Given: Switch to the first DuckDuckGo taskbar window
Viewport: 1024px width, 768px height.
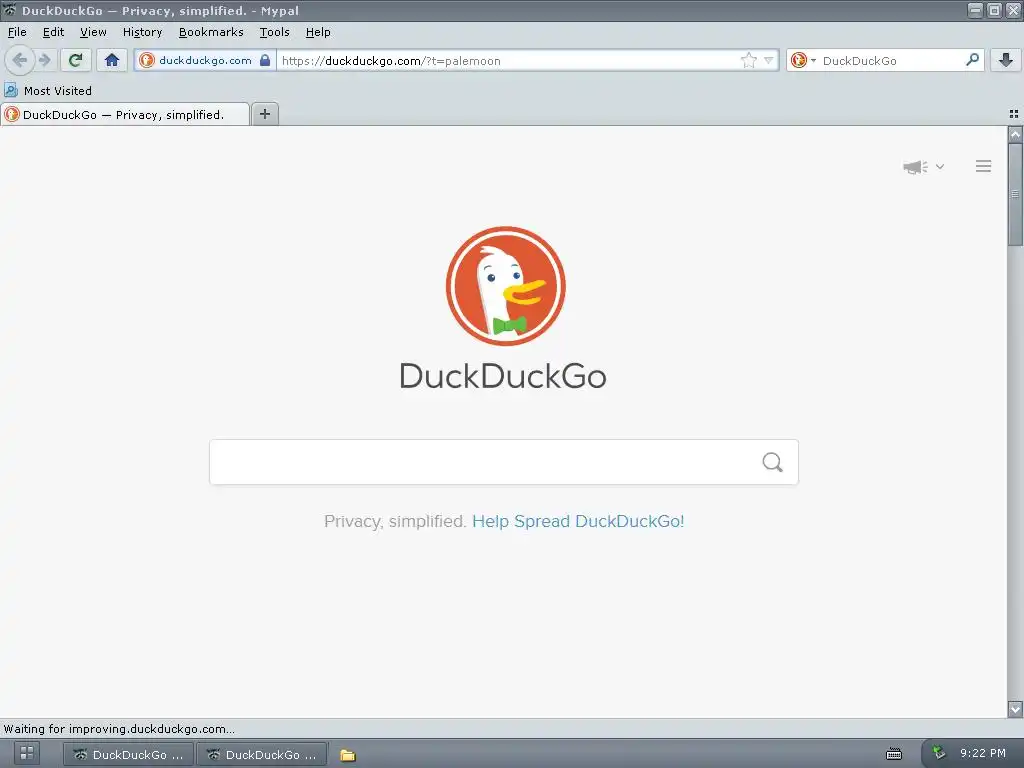Looking at the screenshot, I should [129, 754].
